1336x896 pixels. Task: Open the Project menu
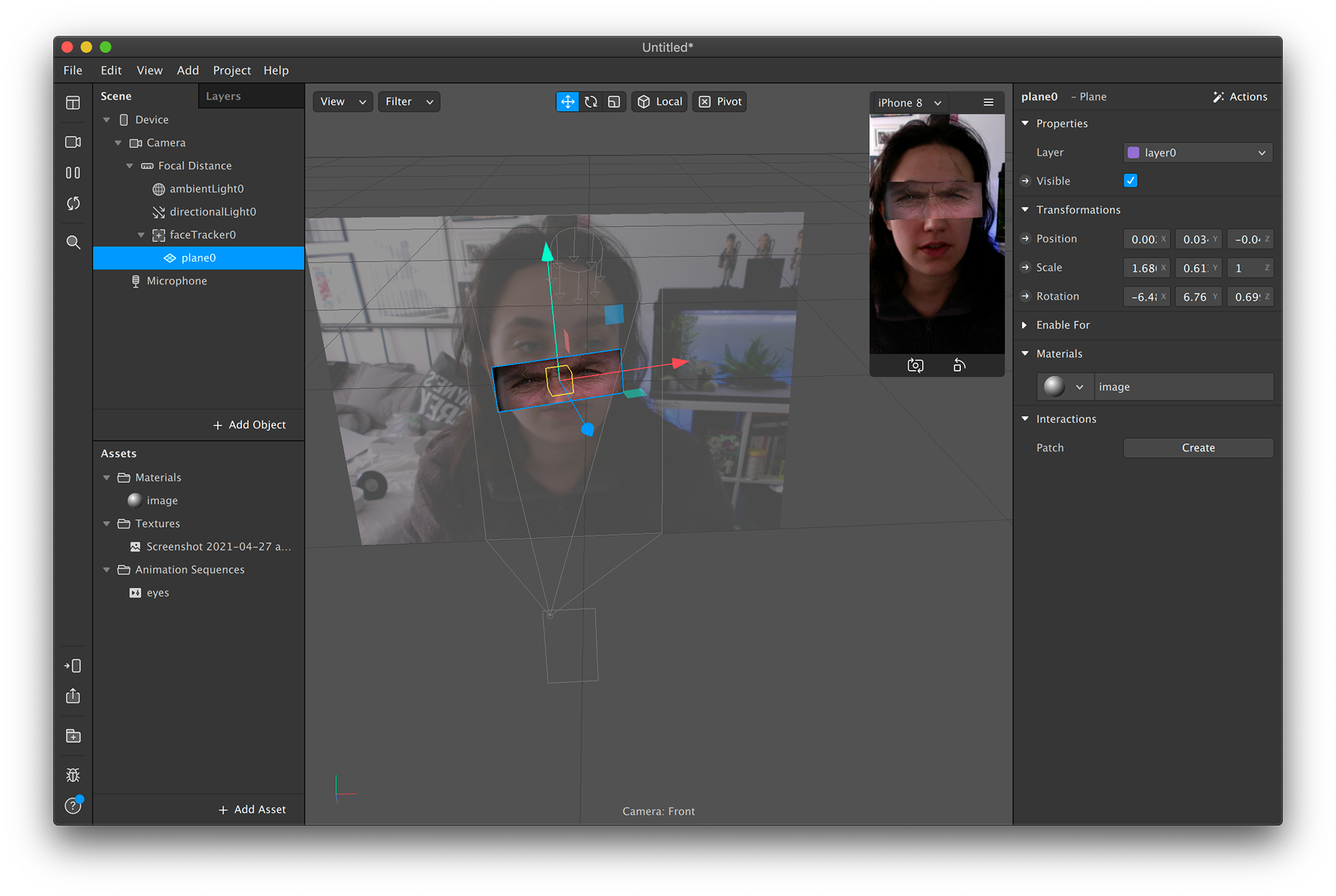[x=232, y=70]
